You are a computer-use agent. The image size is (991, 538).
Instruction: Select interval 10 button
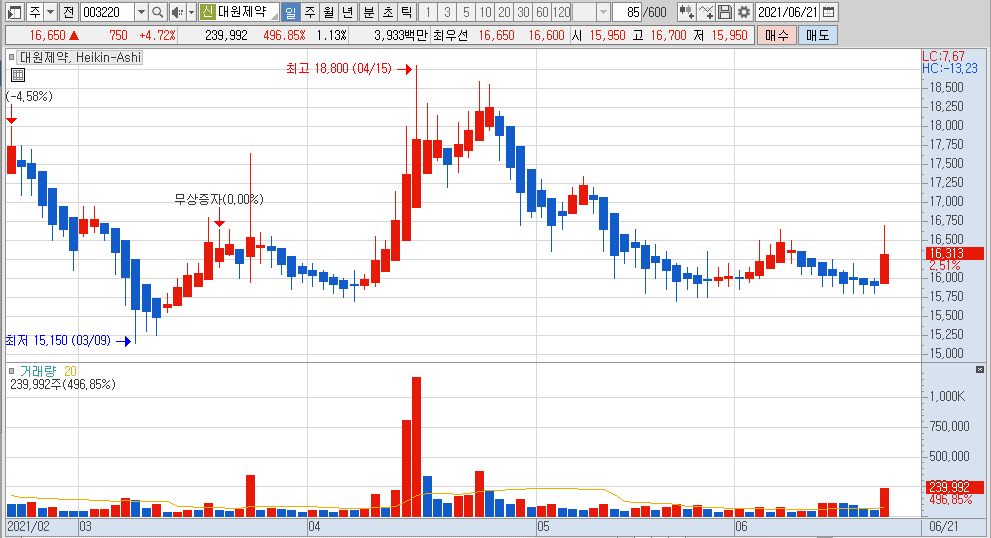point(485,11)
